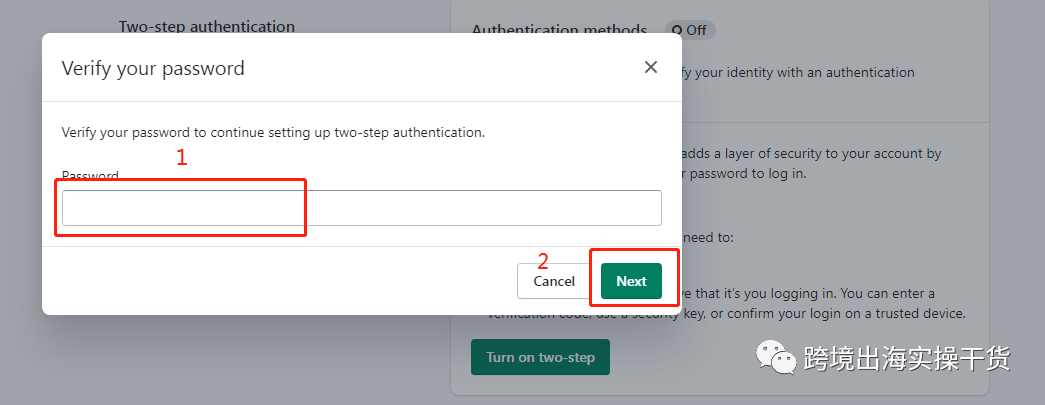
Task: Focus the Password input field
Action: click(362, 208)
